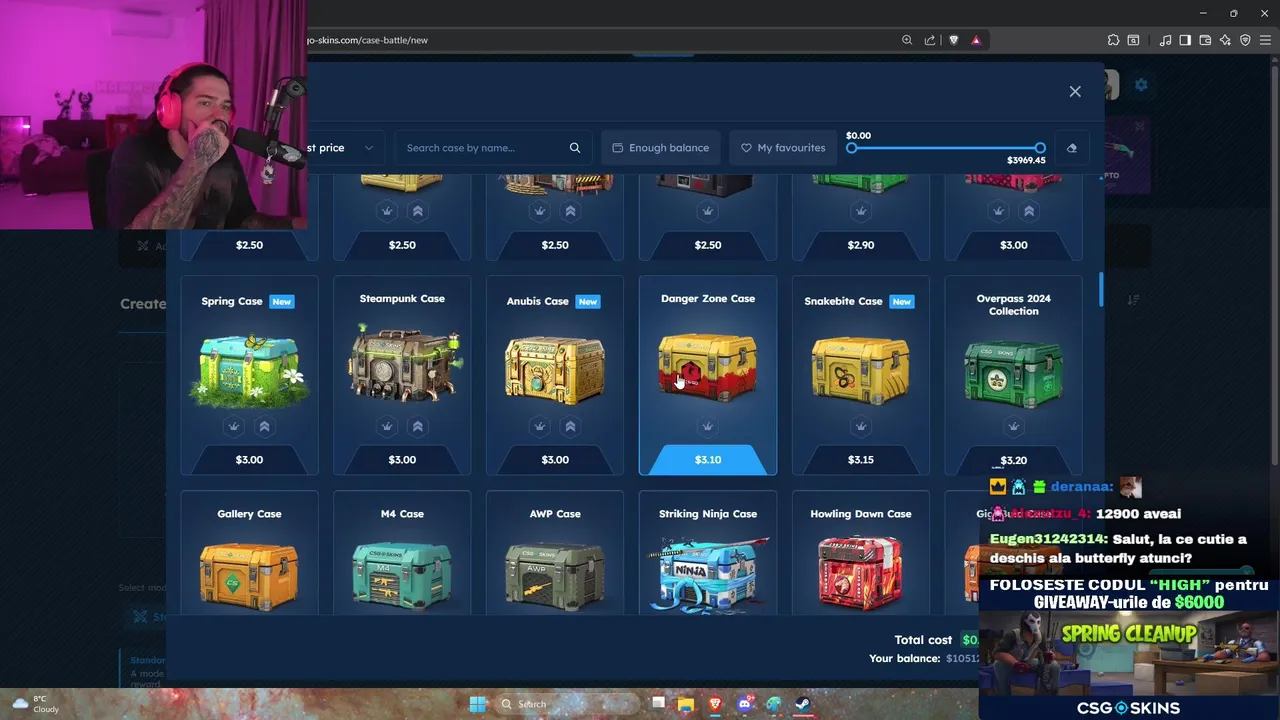The width and height of the screenshot is (1280, 720).
Task: Open File Explorer from the taskbar
Action: [x=686, y=704]
